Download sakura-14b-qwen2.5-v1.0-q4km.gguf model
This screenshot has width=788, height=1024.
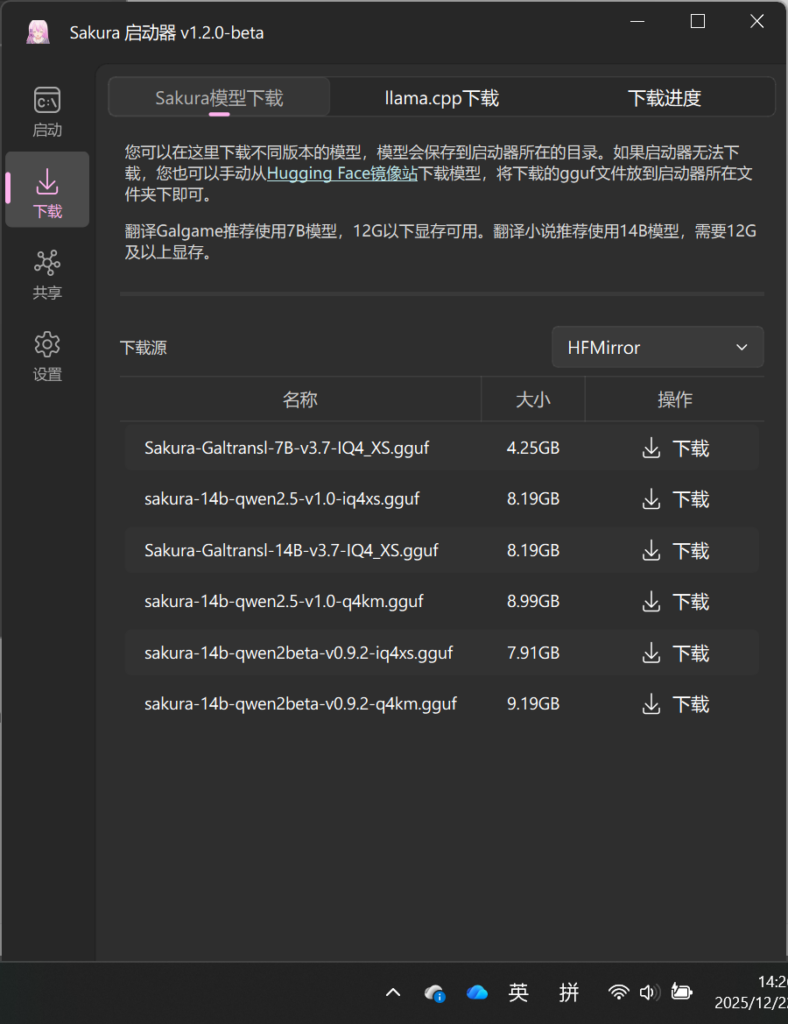675,602
